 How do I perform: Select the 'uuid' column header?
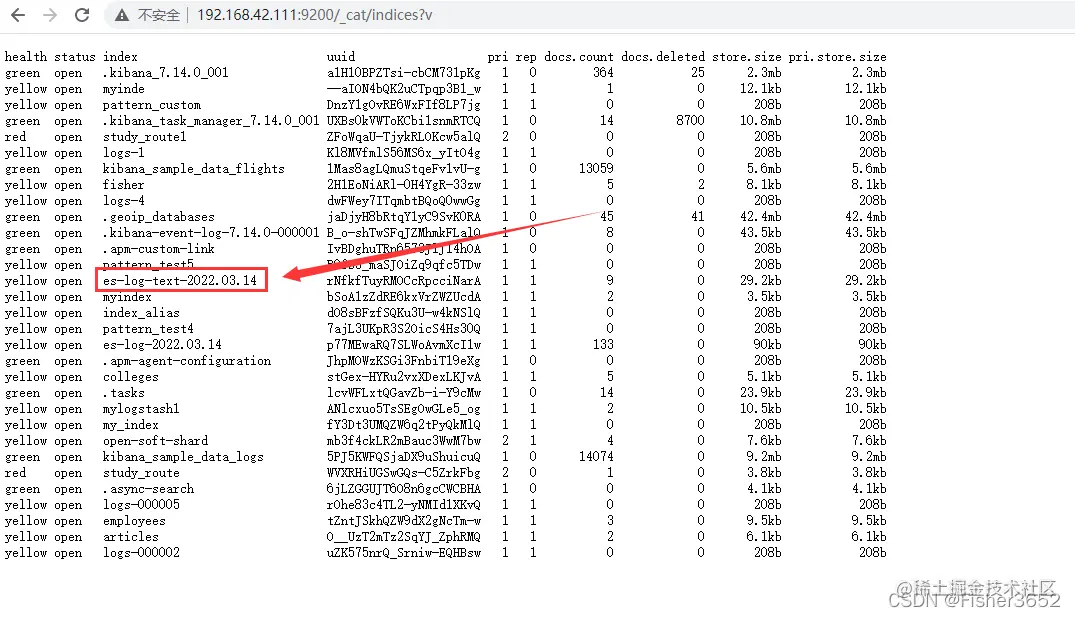[x=341, y=57]
